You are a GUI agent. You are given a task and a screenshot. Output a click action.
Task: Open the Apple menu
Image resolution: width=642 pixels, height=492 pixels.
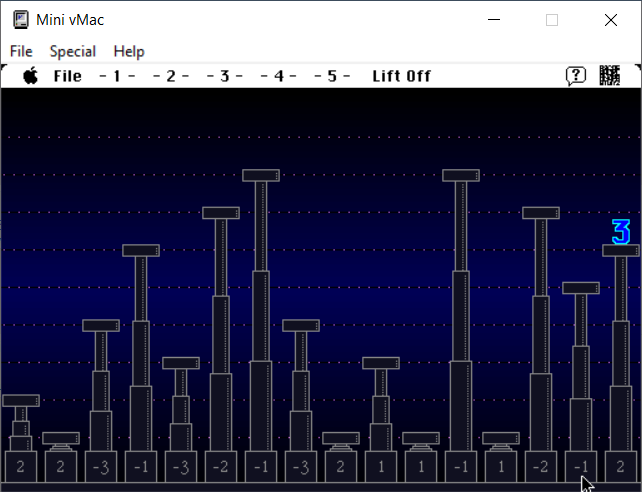(31, 76)
